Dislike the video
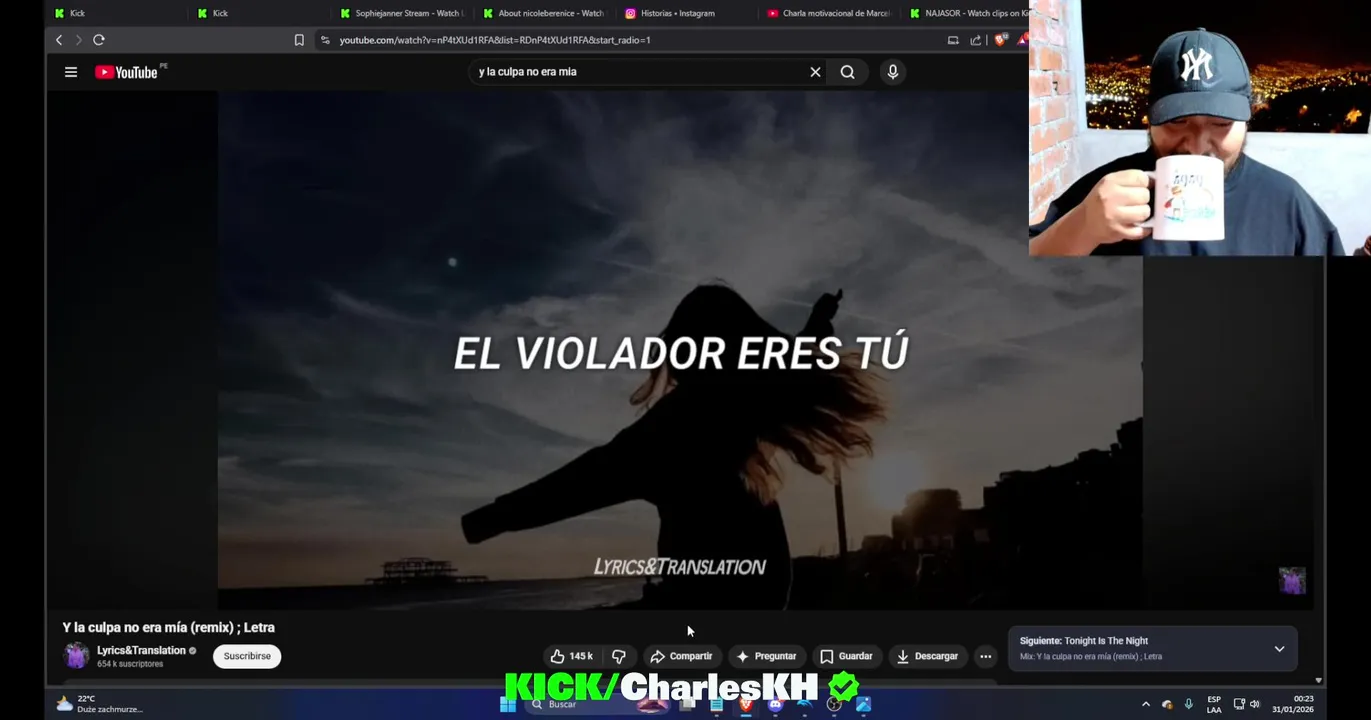Image resolution: width=1371 pixels, height=720 pixels. click(x=619, y=656)
